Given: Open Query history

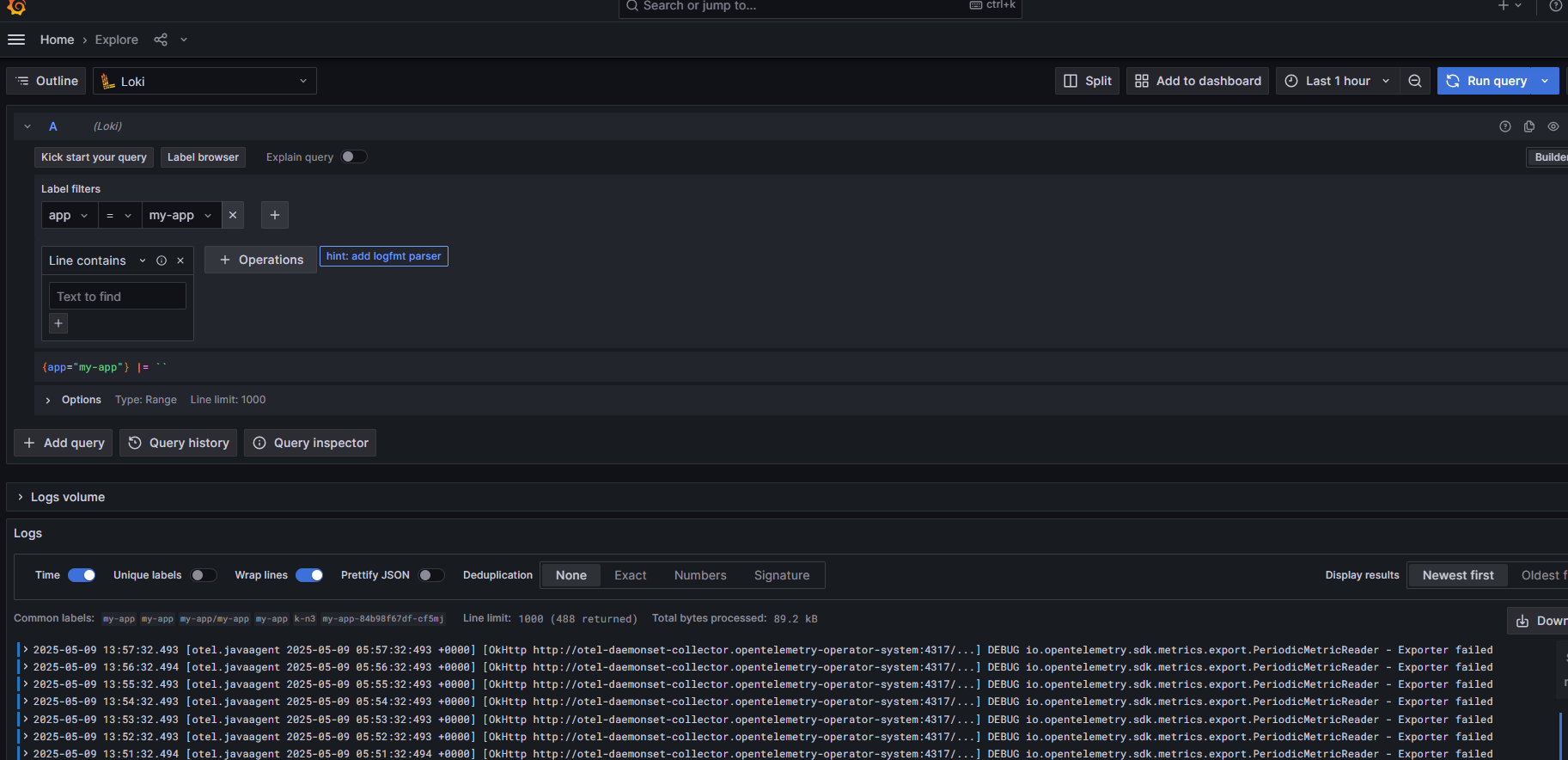Looking at the screenshot, I should coord(179,443).
